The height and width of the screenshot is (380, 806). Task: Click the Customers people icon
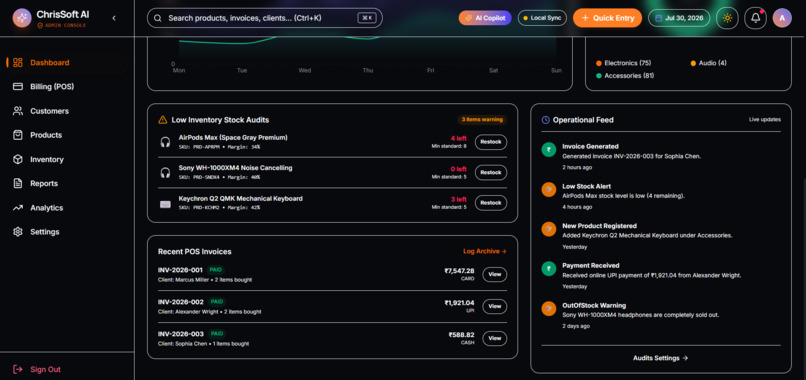pyautogui.click(x=18, y=111)
